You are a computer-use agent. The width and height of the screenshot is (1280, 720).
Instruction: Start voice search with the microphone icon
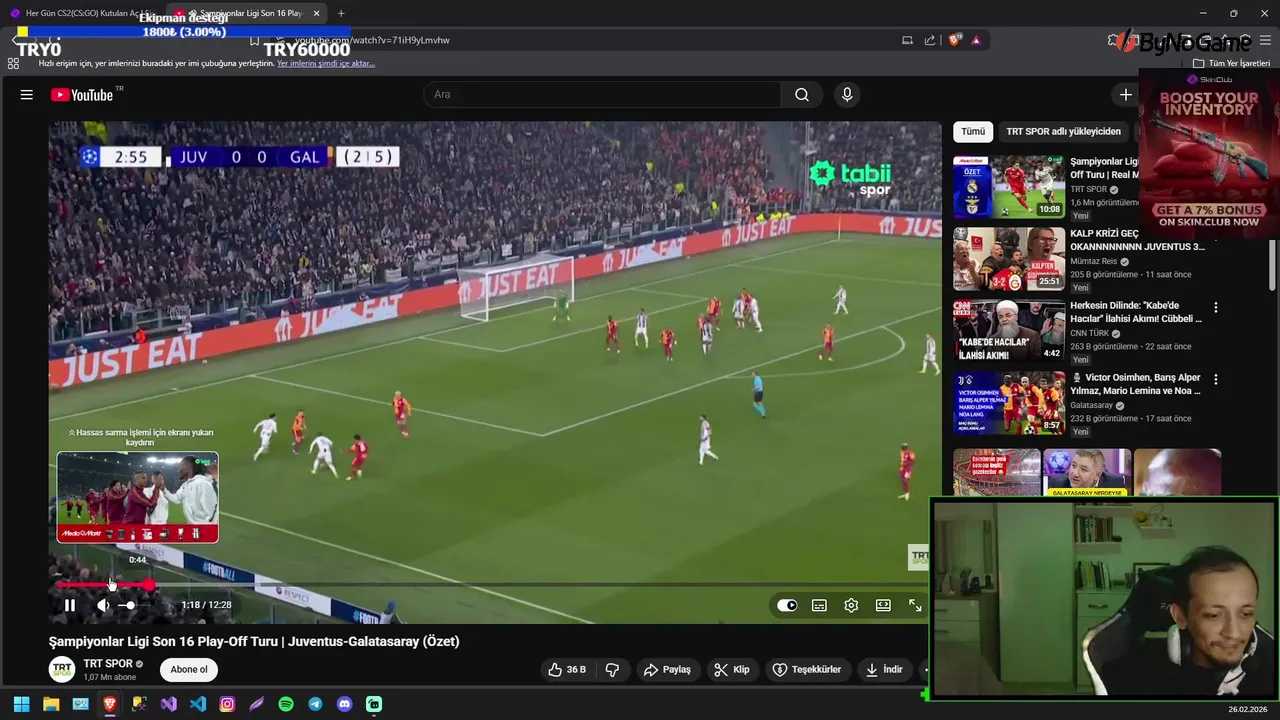tap(847, 95)
